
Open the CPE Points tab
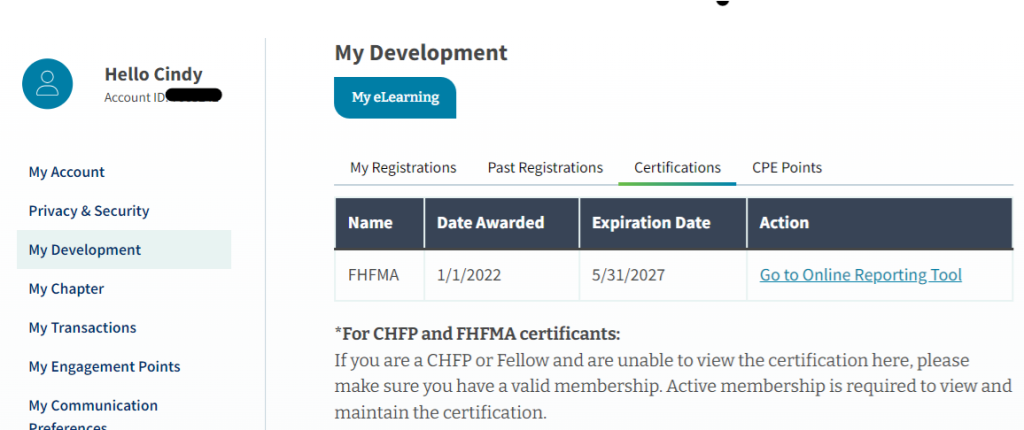(787, 168)
